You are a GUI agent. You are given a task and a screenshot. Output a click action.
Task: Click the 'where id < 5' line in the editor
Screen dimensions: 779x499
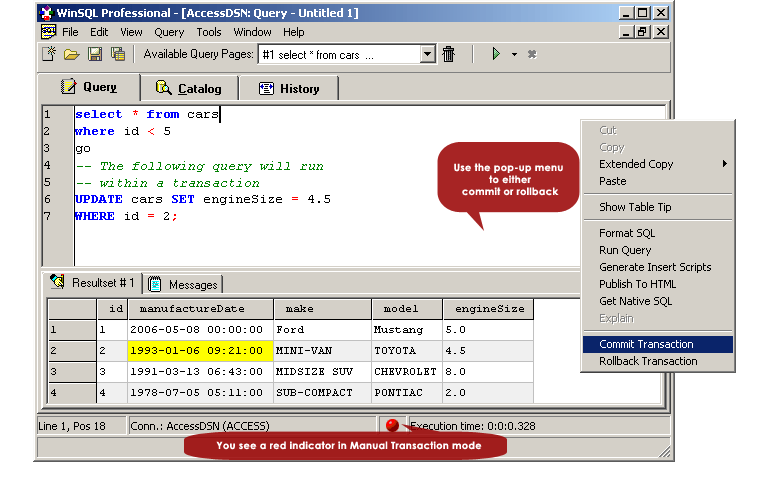coord(123,131)
